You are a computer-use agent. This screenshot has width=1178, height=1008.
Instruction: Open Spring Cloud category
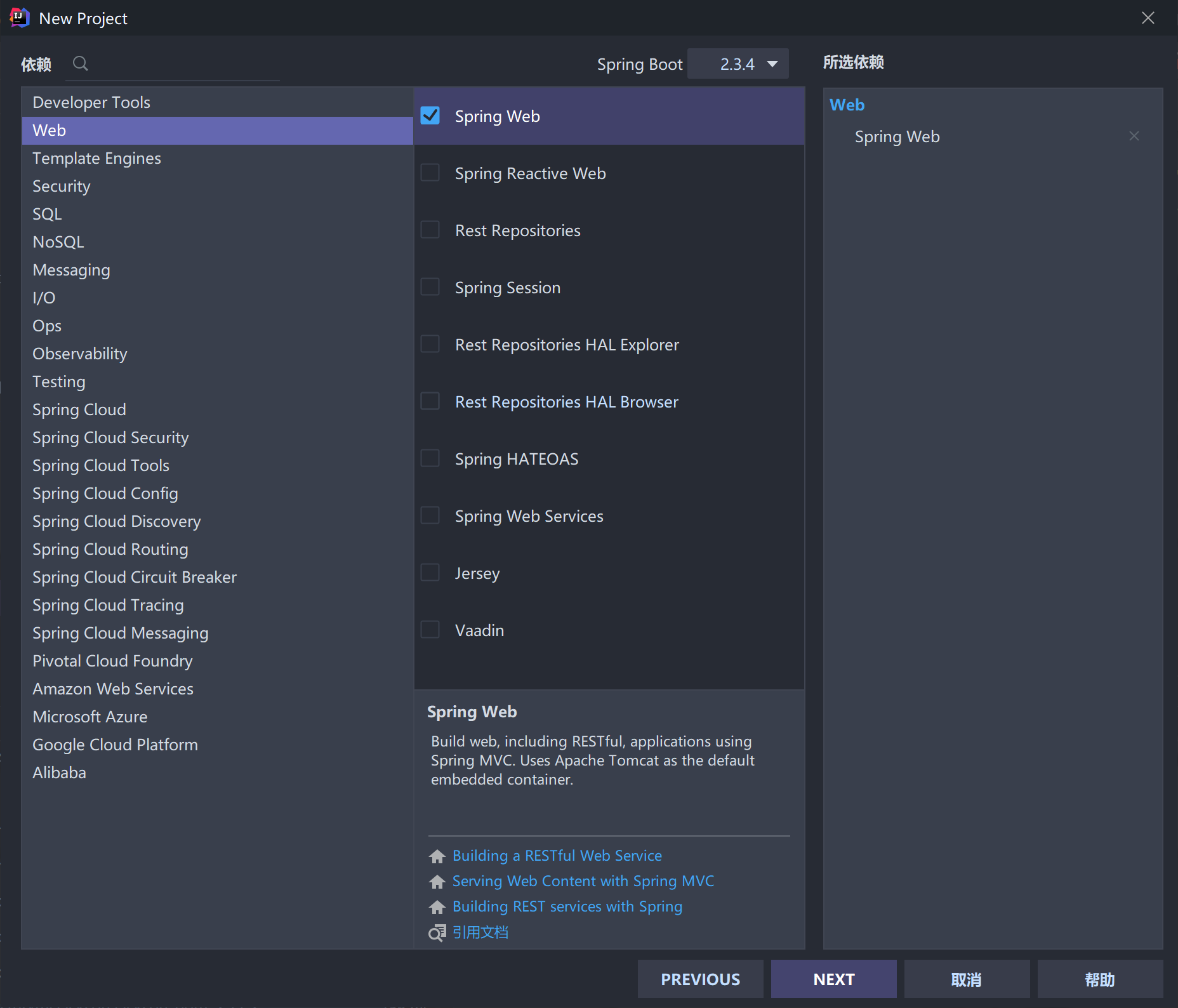click(217, 409)
